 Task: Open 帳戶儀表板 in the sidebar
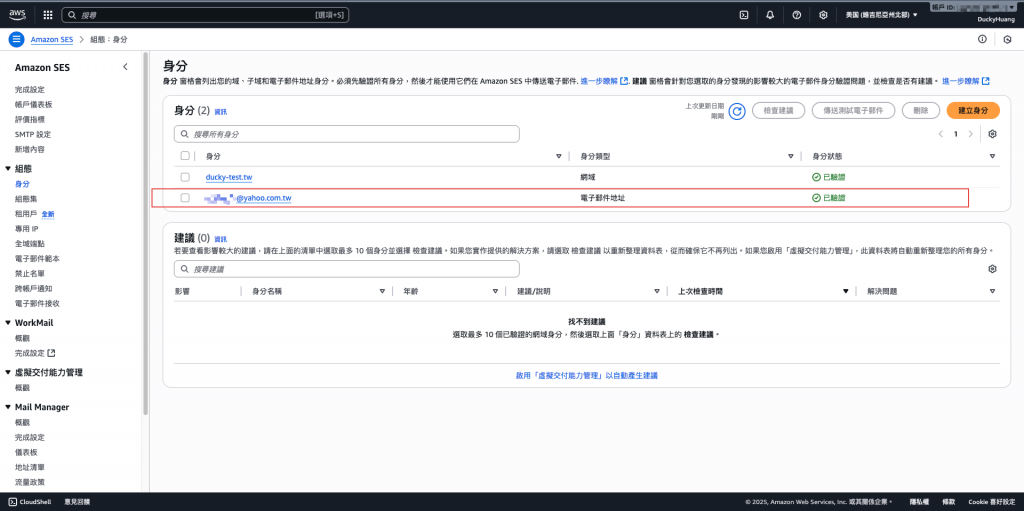(x=33, y=105)
